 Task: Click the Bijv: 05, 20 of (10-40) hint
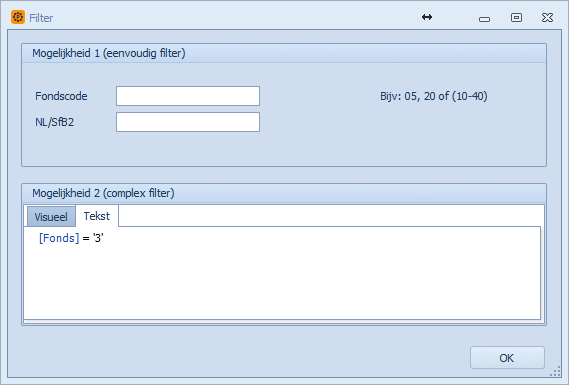(434, 96)
